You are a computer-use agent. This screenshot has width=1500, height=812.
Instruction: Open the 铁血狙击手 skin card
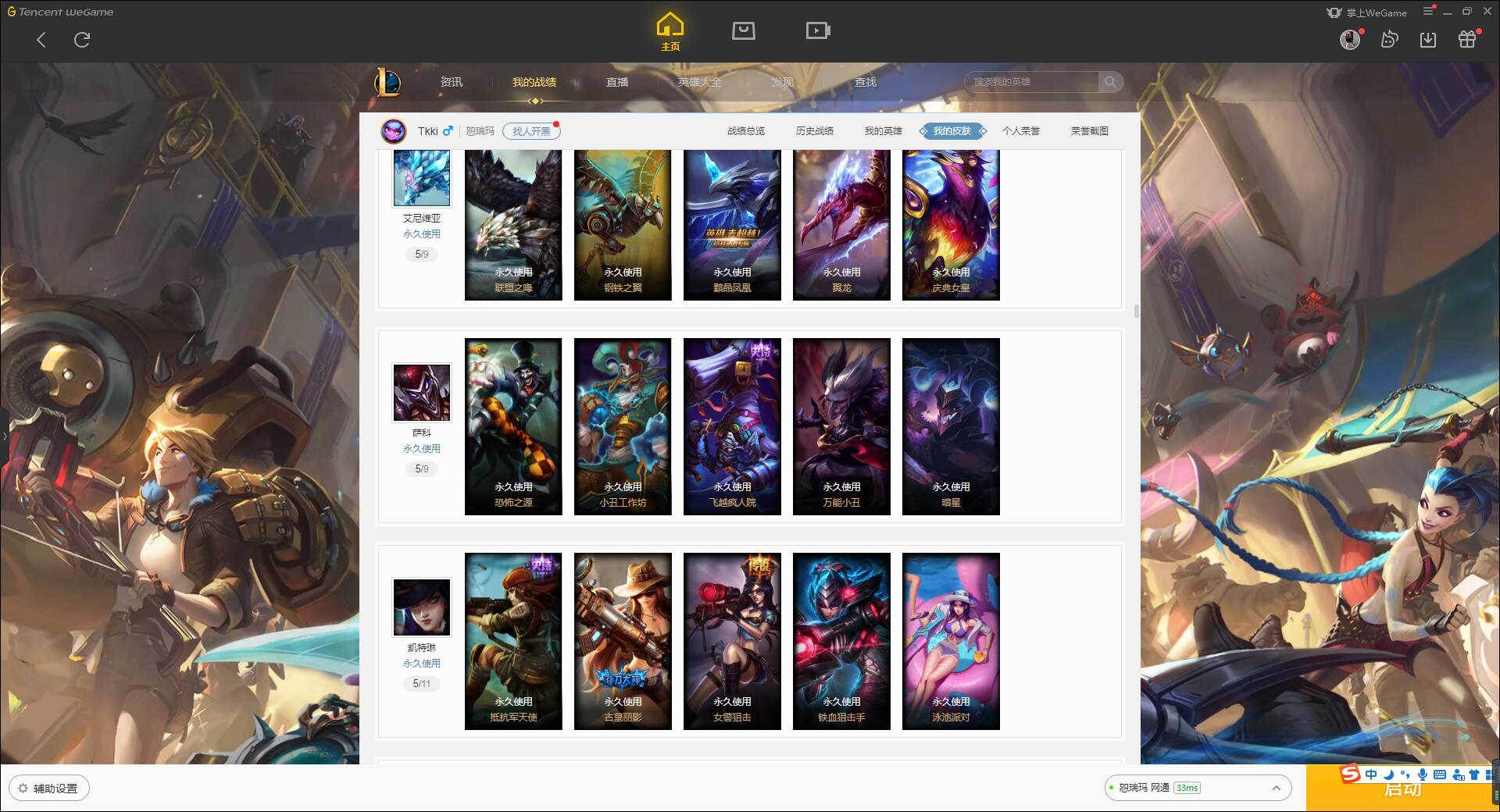[841, 641]
